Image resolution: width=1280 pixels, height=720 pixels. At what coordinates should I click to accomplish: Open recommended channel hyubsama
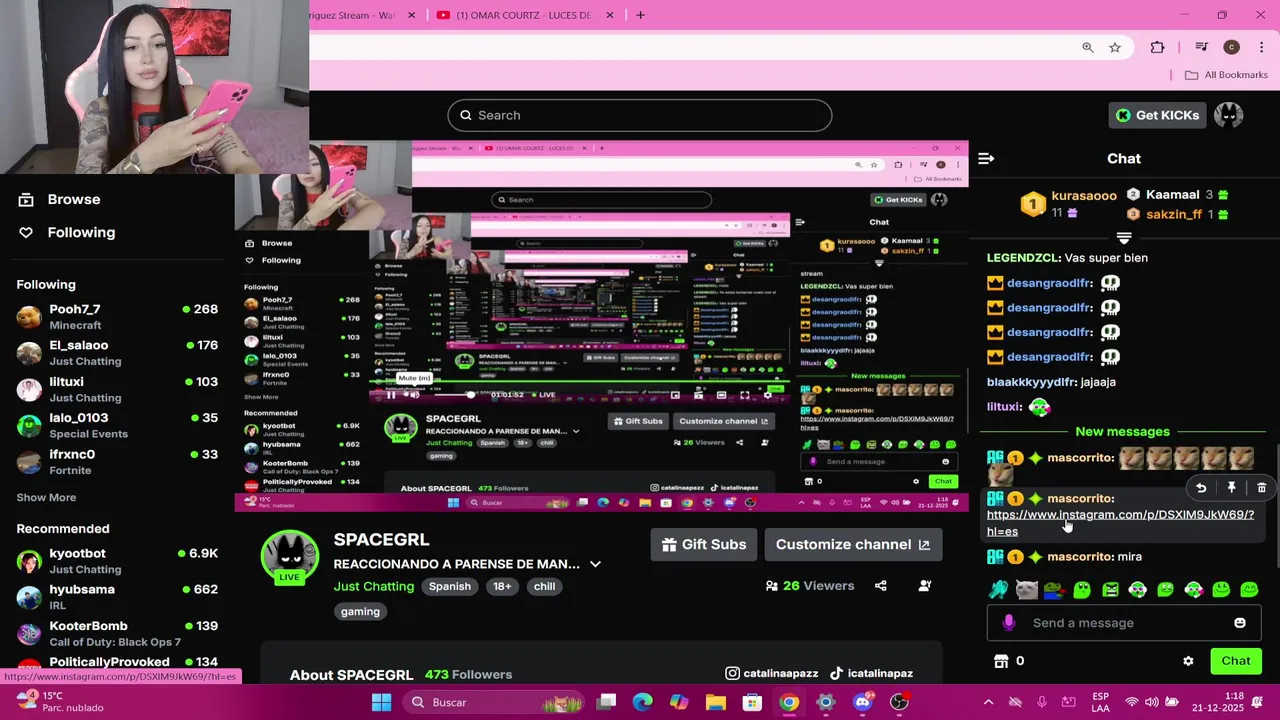(118, 597)
